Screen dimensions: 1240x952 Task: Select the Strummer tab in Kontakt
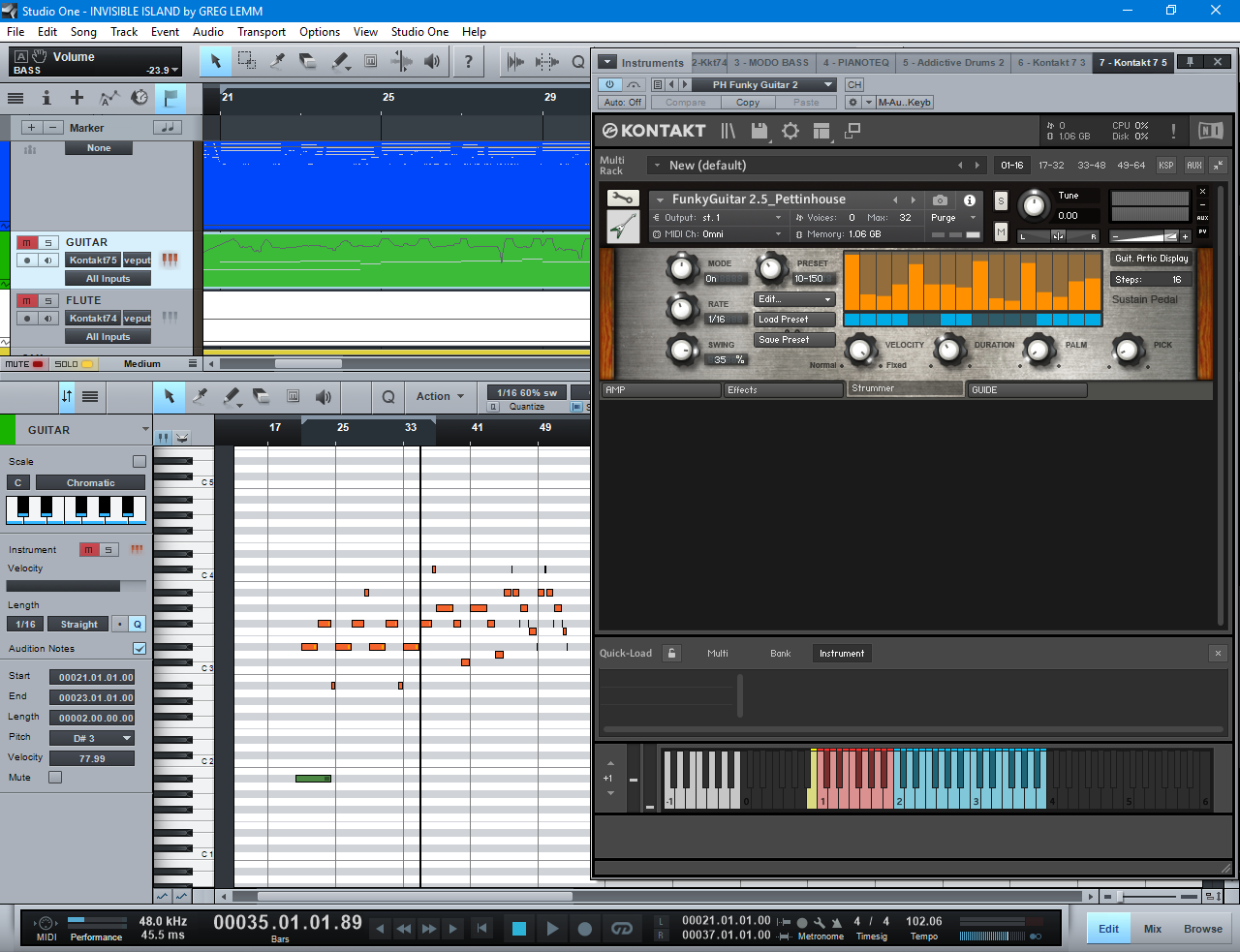click(x=906, y=388)
